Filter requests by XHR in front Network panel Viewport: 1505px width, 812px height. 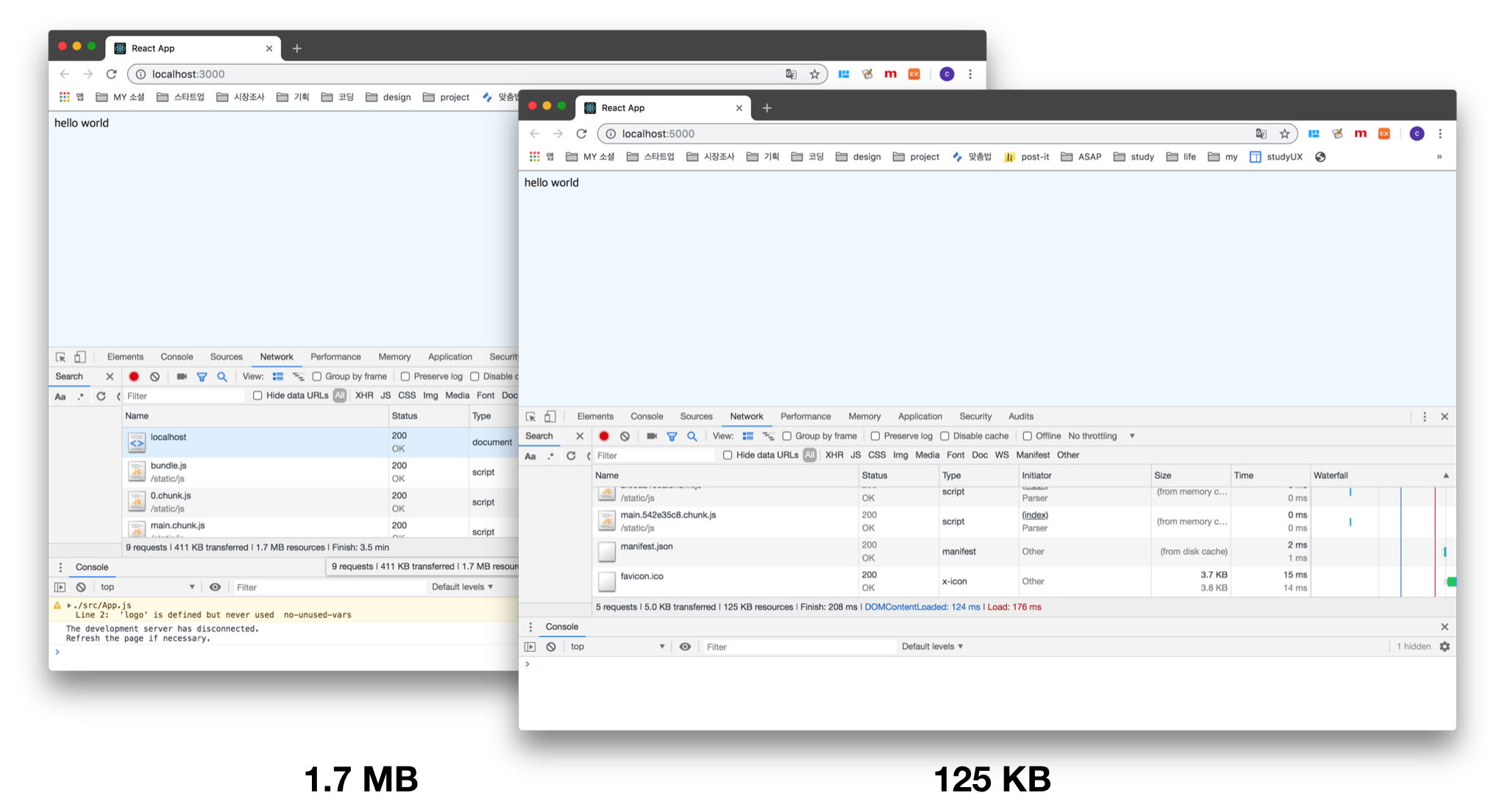tap(834, 455)
